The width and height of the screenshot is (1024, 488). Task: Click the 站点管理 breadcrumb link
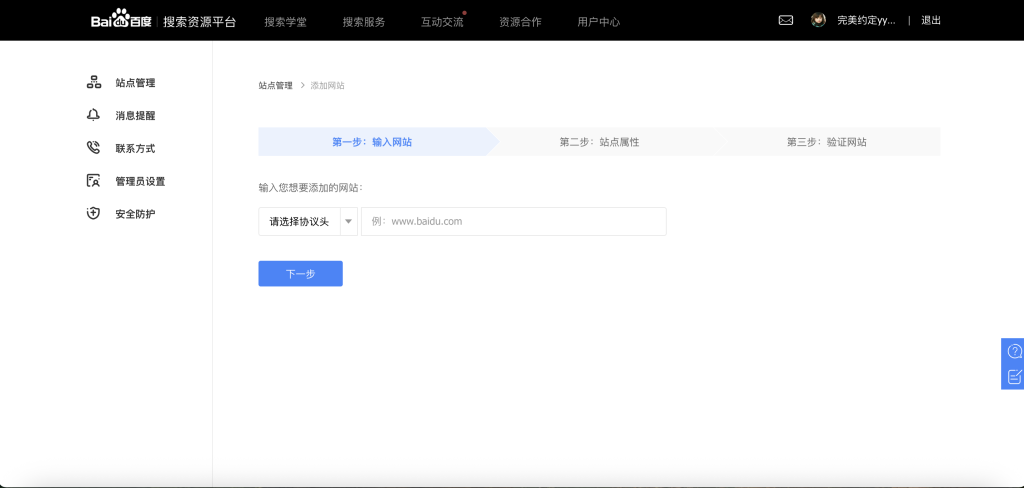[276, 86]
